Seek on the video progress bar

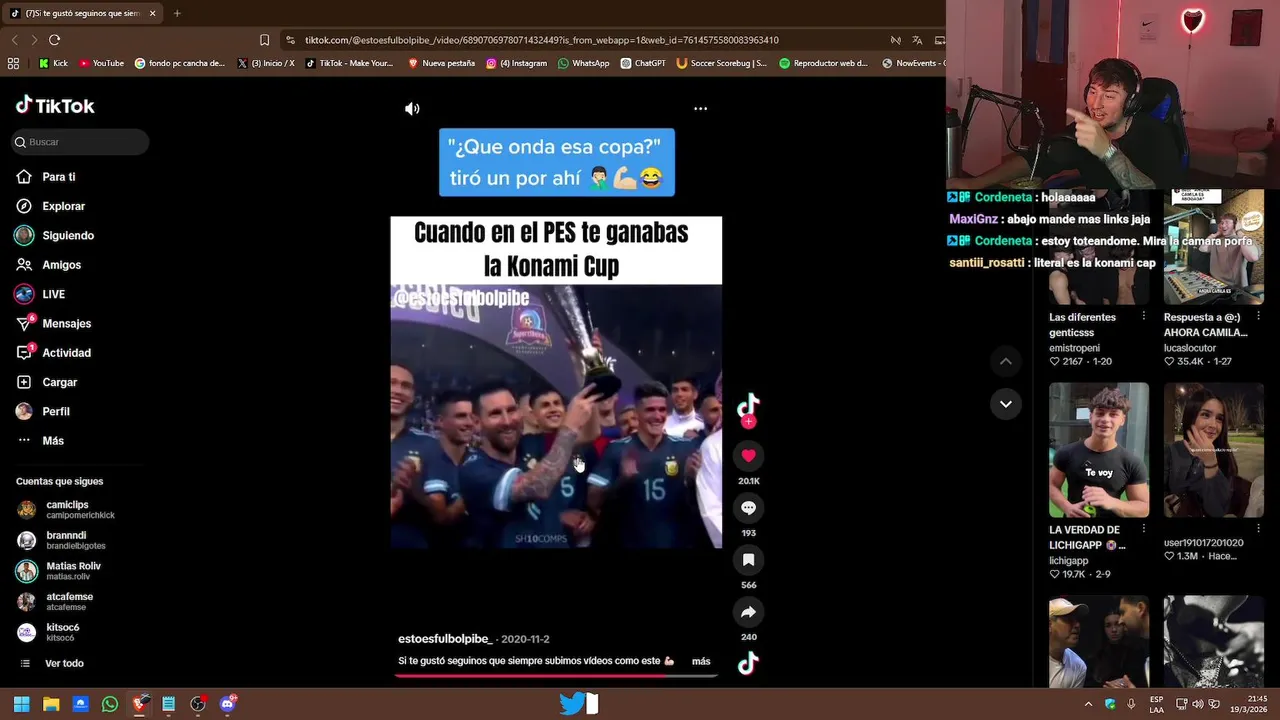point(556,676)
